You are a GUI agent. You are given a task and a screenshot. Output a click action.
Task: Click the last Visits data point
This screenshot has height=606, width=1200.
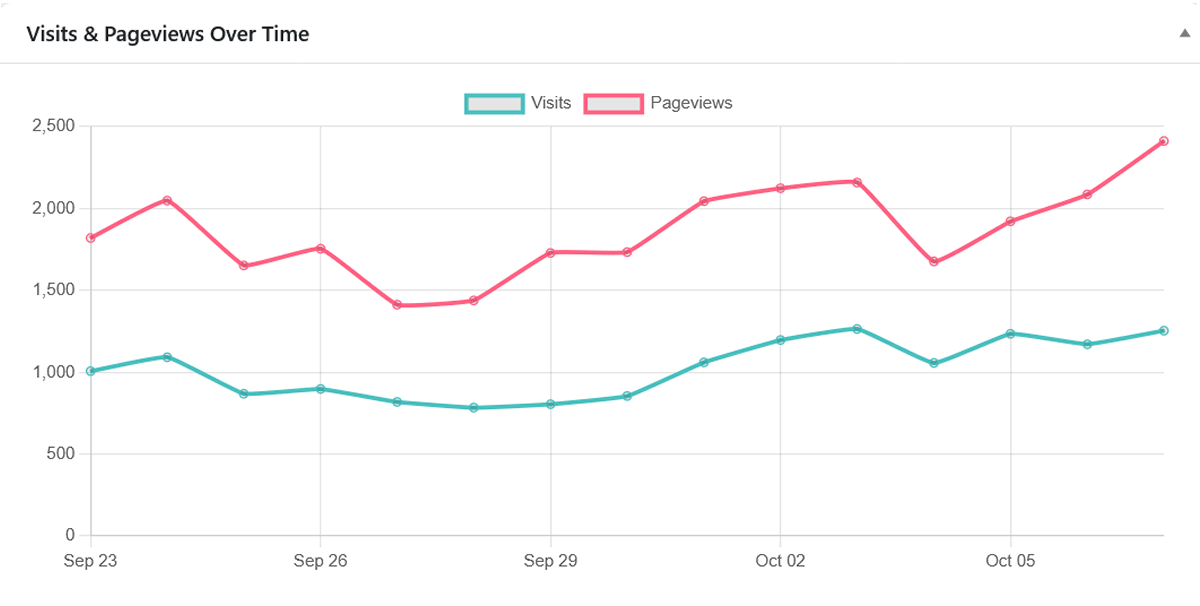(x=1162, y=330)
